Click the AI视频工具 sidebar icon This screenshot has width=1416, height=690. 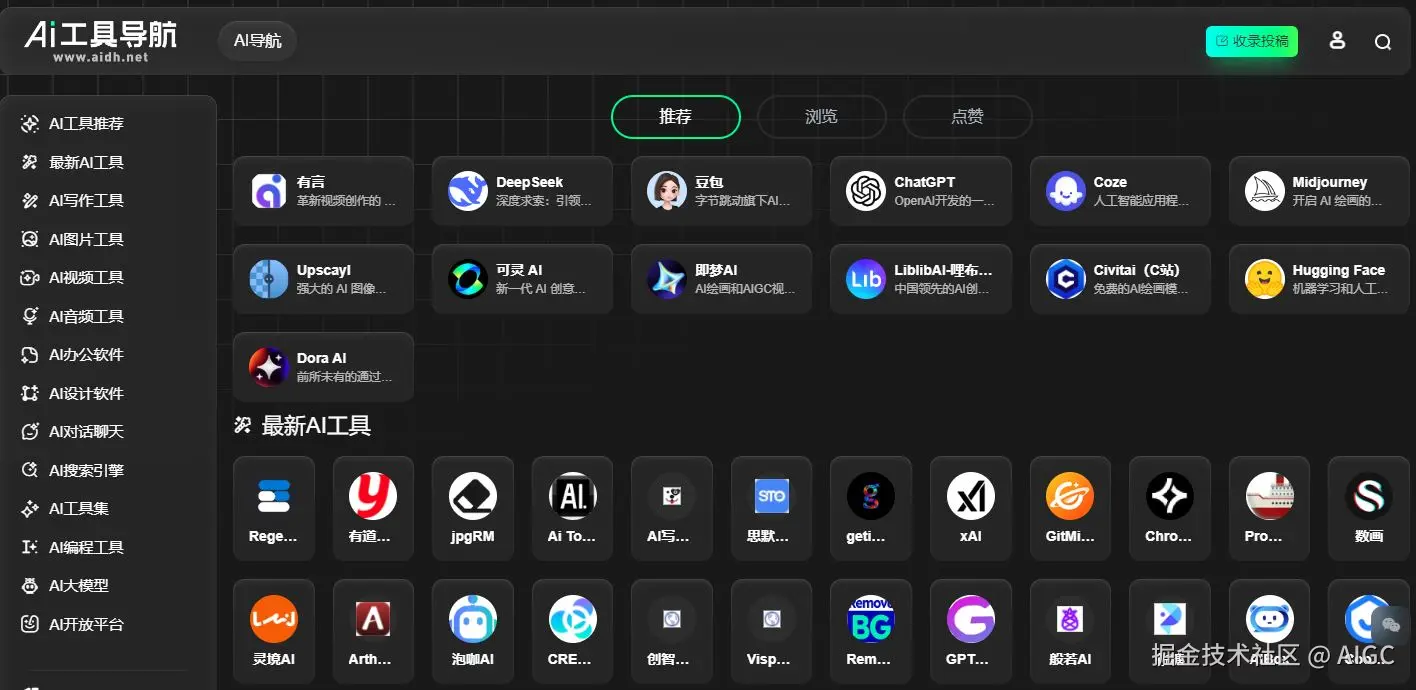[x=30, y=278]
